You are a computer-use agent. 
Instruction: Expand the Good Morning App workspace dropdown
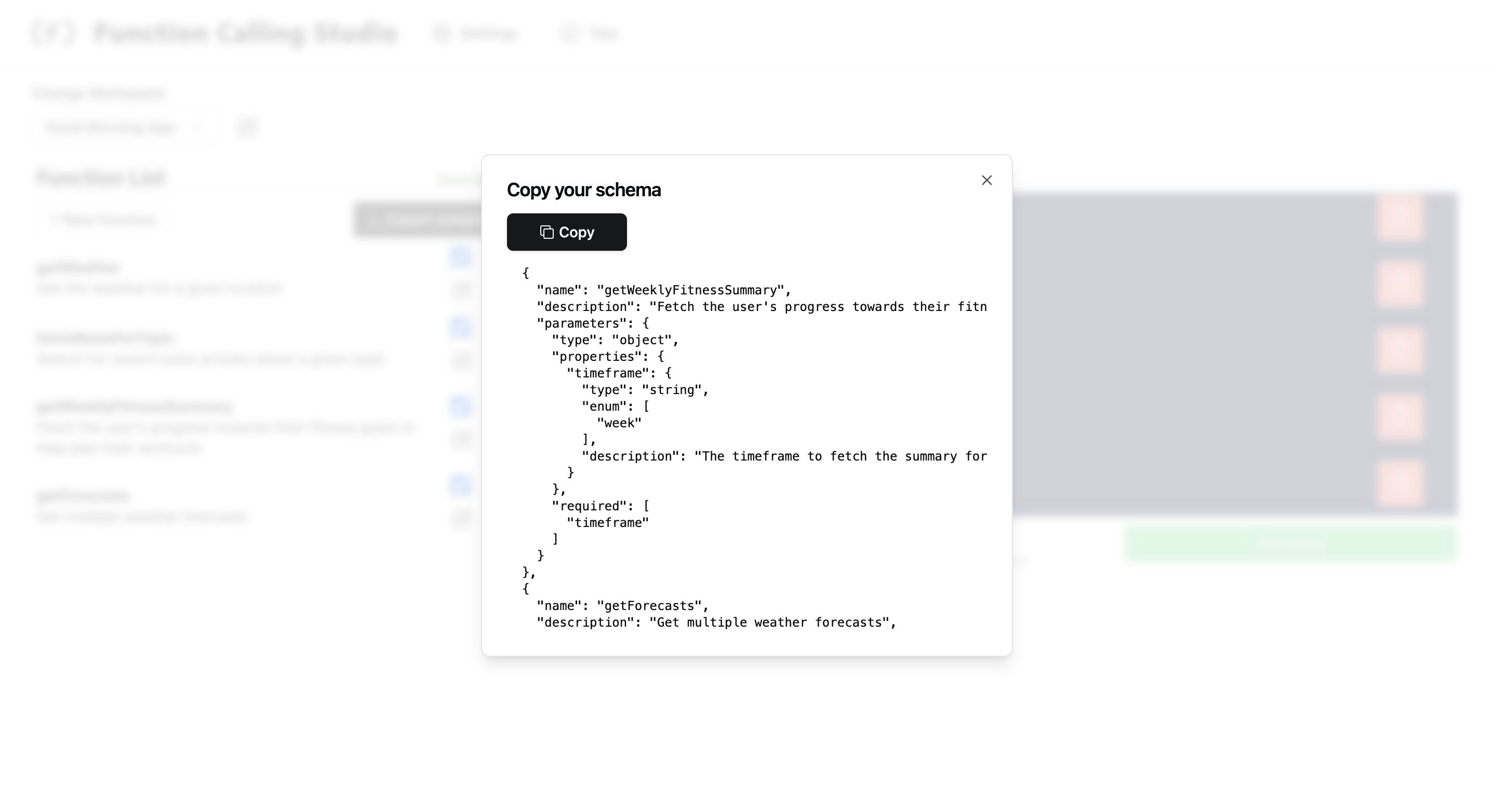[125, 127]
